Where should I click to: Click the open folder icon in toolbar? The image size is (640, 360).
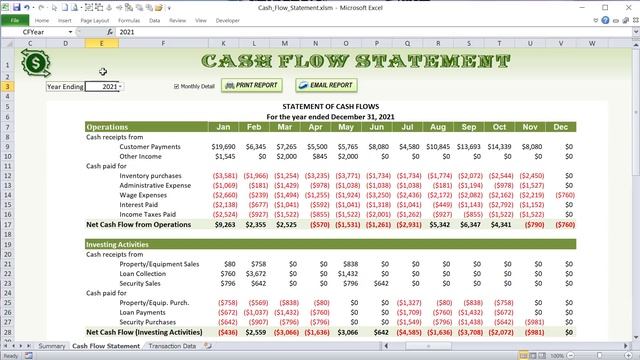pyautogui.click(x=158, y=7)
